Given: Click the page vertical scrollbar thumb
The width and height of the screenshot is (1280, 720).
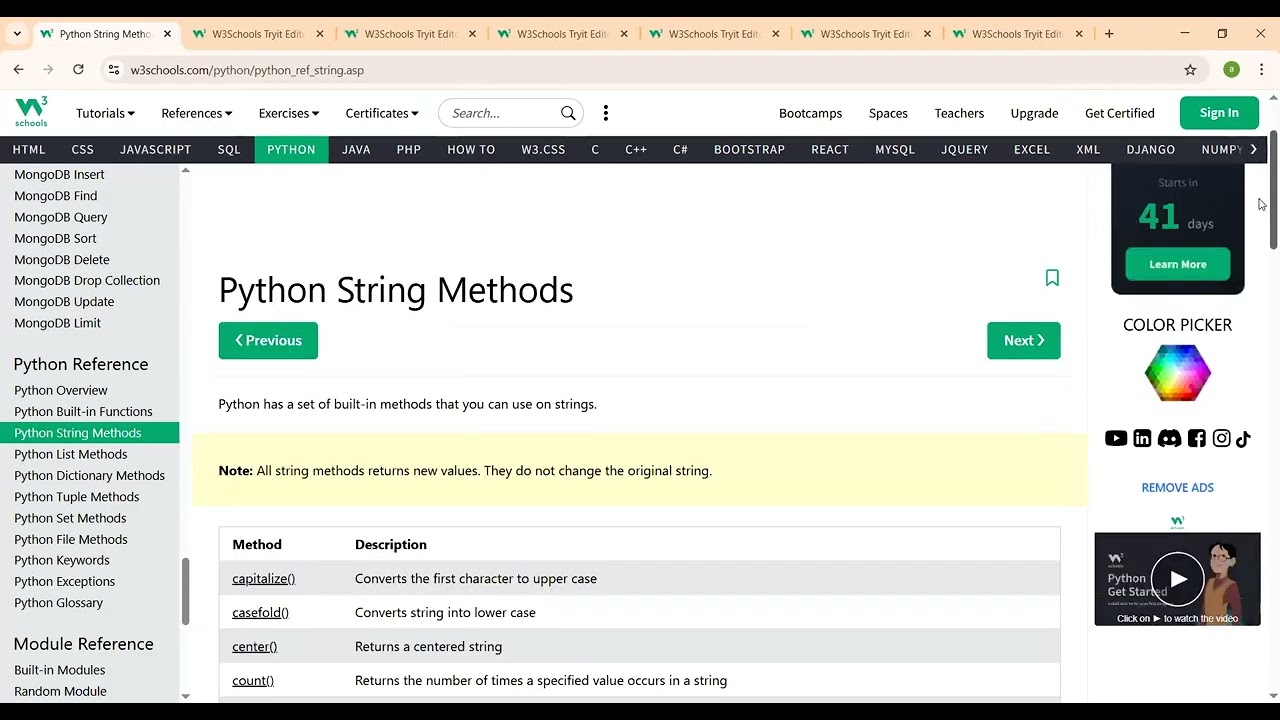Looking at the screenshot, I should click(x=1273, y=190).
